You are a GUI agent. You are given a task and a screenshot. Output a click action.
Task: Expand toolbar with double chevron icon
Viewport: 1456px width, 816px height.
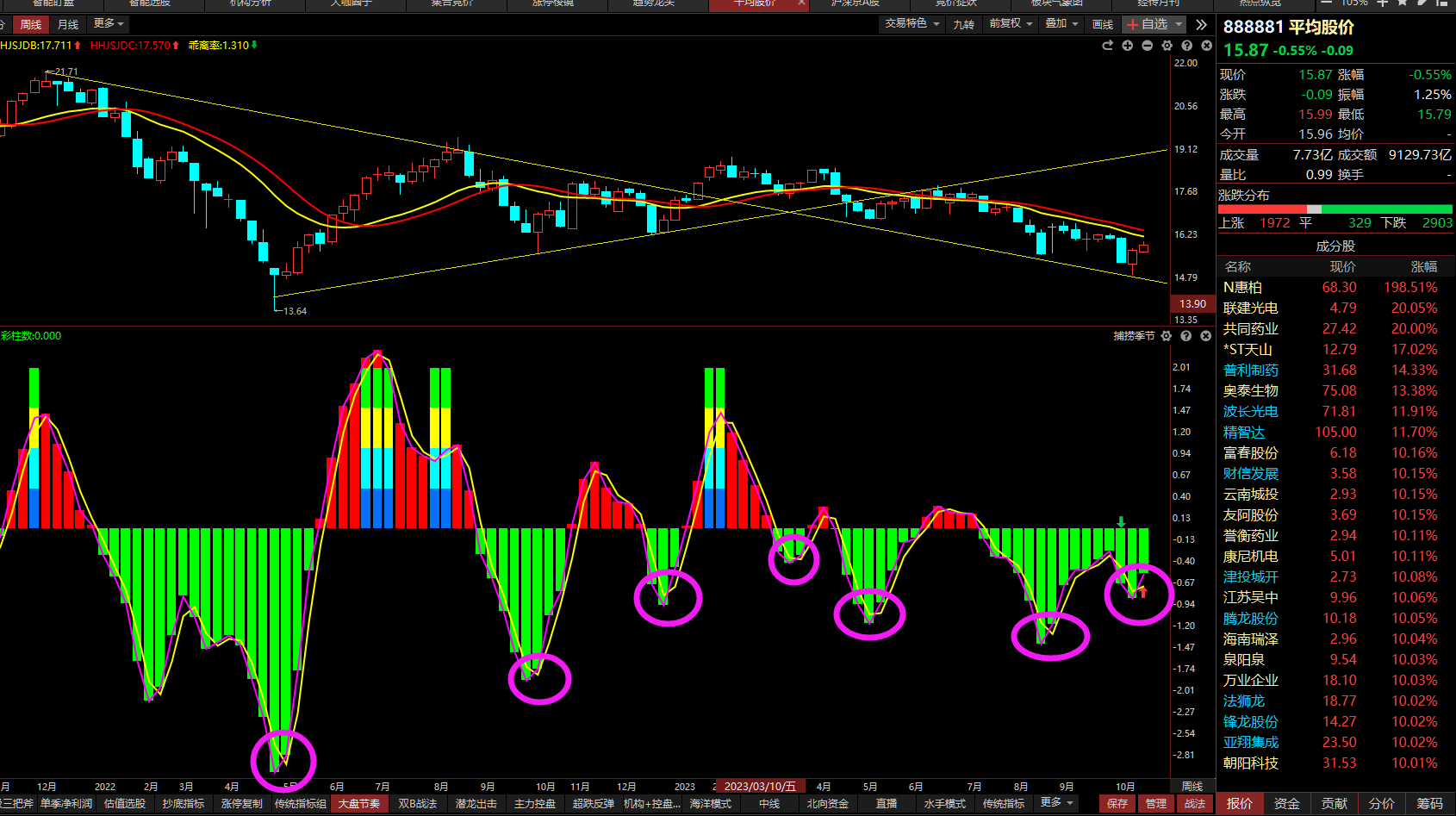click(1201, 24)
